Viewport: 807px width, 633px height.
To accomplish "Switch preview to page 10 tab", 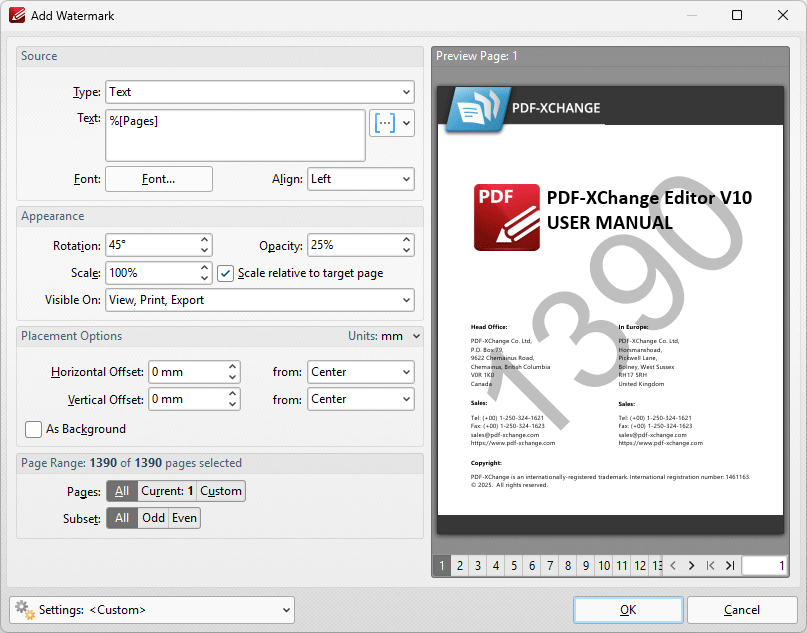I will 604,566.
